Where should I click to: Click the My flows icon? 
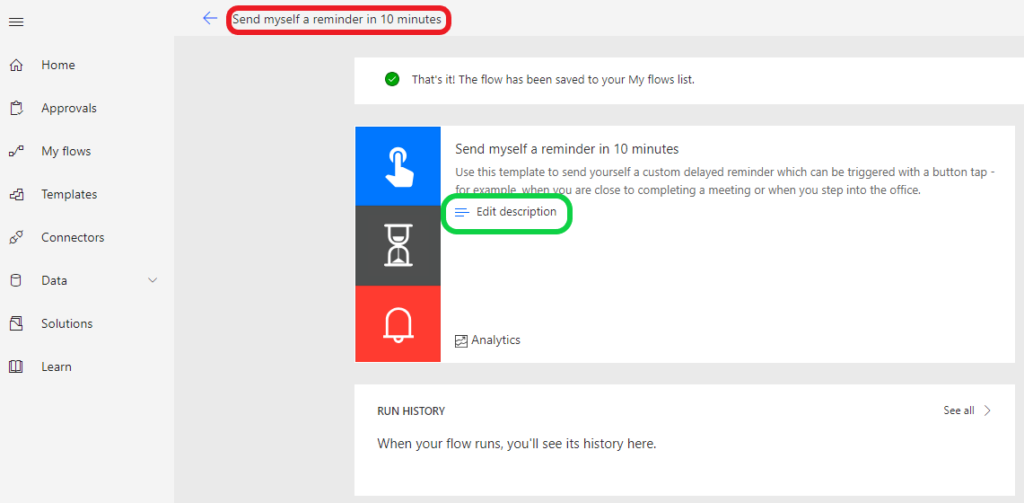[x=16, y=152]
